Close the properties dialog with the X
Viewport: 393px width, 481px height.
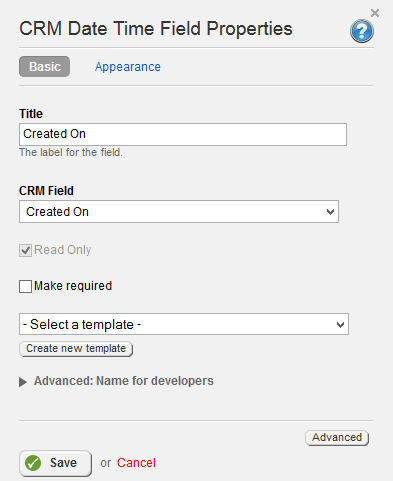pyautogui.click(x=375, y=13)
